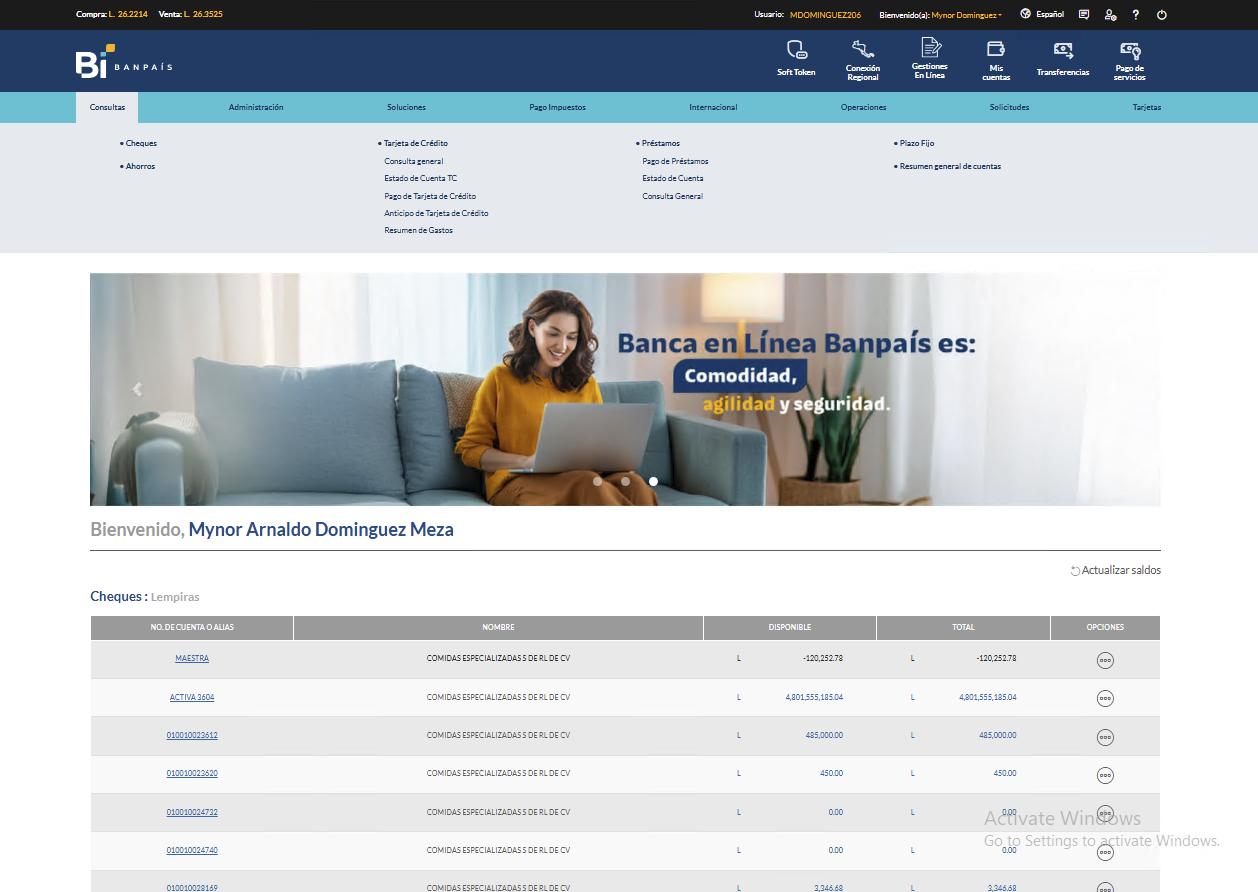Image resolution: width=1258 pixels, height=892 pixels.
Task: Select Cheques in Consultas submenu
Action: [x=139, y=143]
